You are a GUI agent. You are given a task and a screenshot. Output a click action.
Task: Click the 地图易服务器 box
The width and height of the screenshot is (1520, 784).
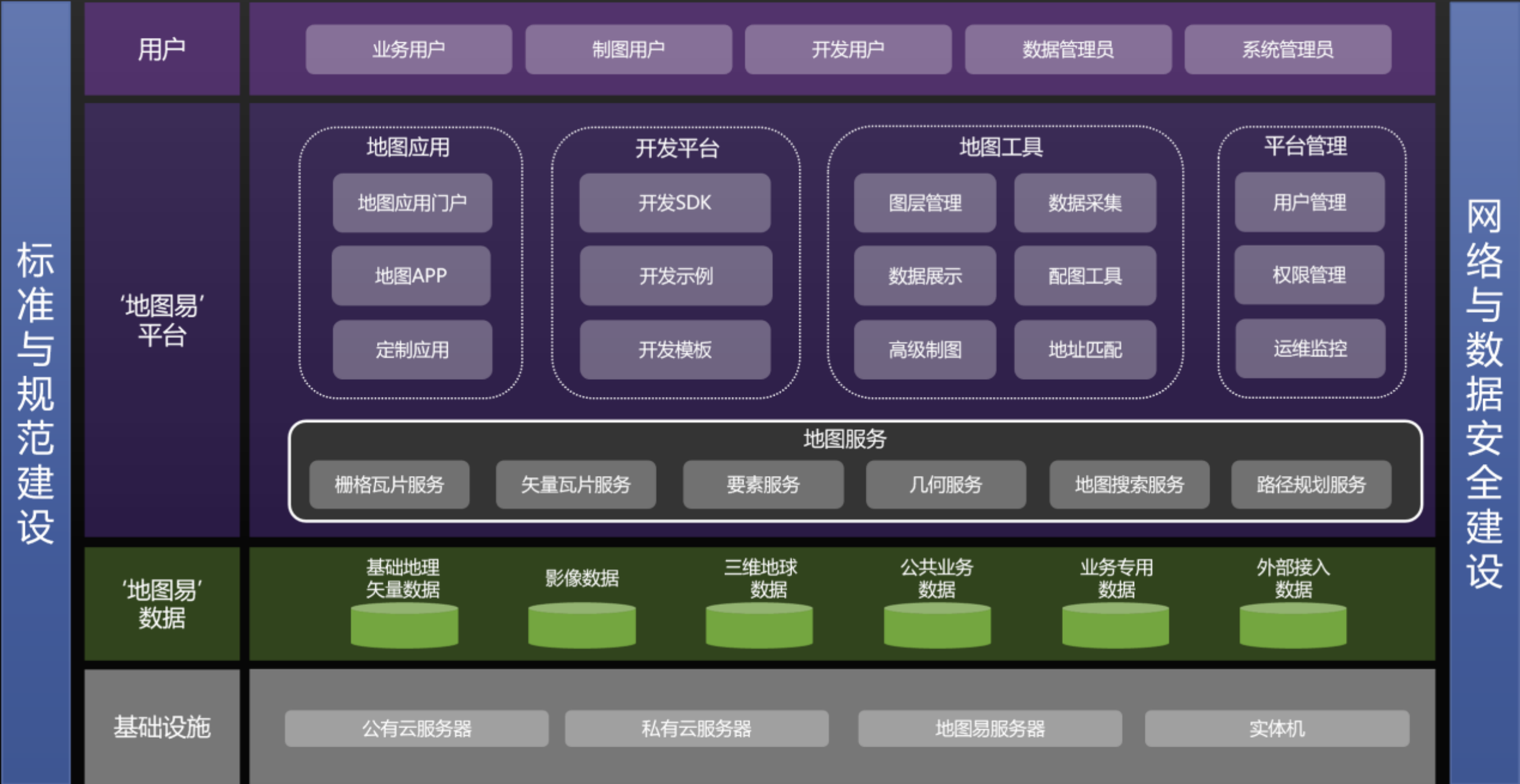(x=990, y=728)
